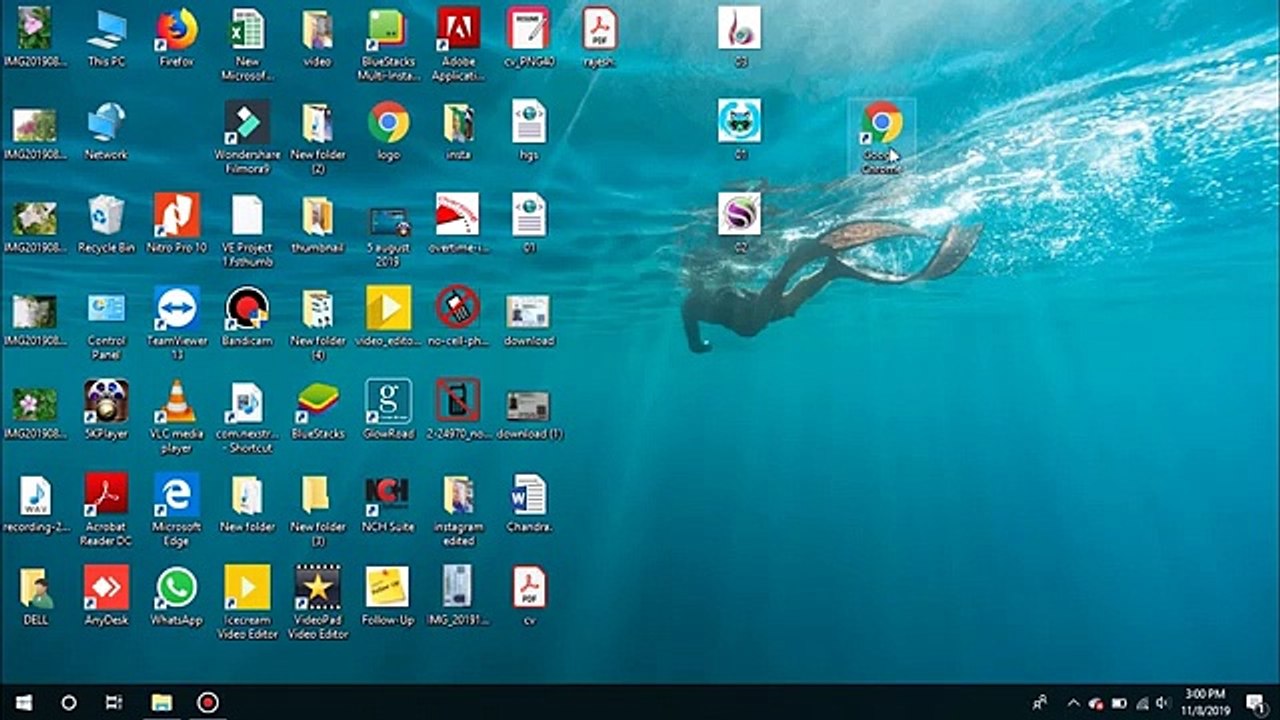The height and width of the screenshot is (720, 1280).
Task: Select the overtime image file
Action: coord(458,224)
